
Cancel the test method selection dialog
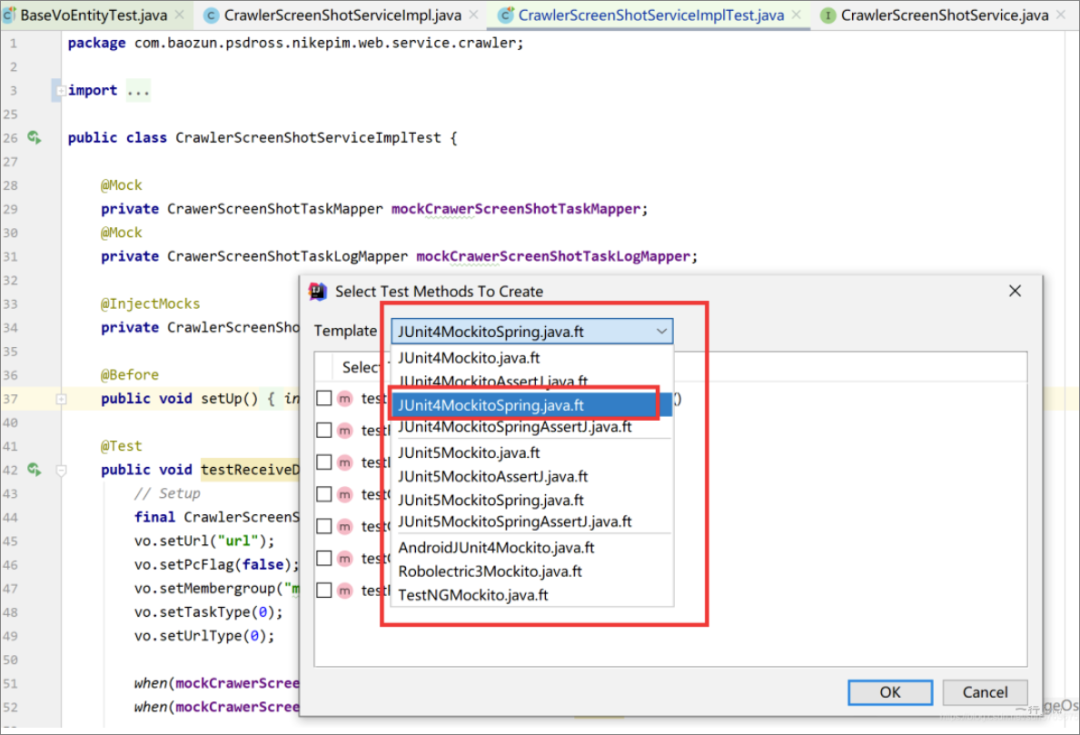click(984, 692)
